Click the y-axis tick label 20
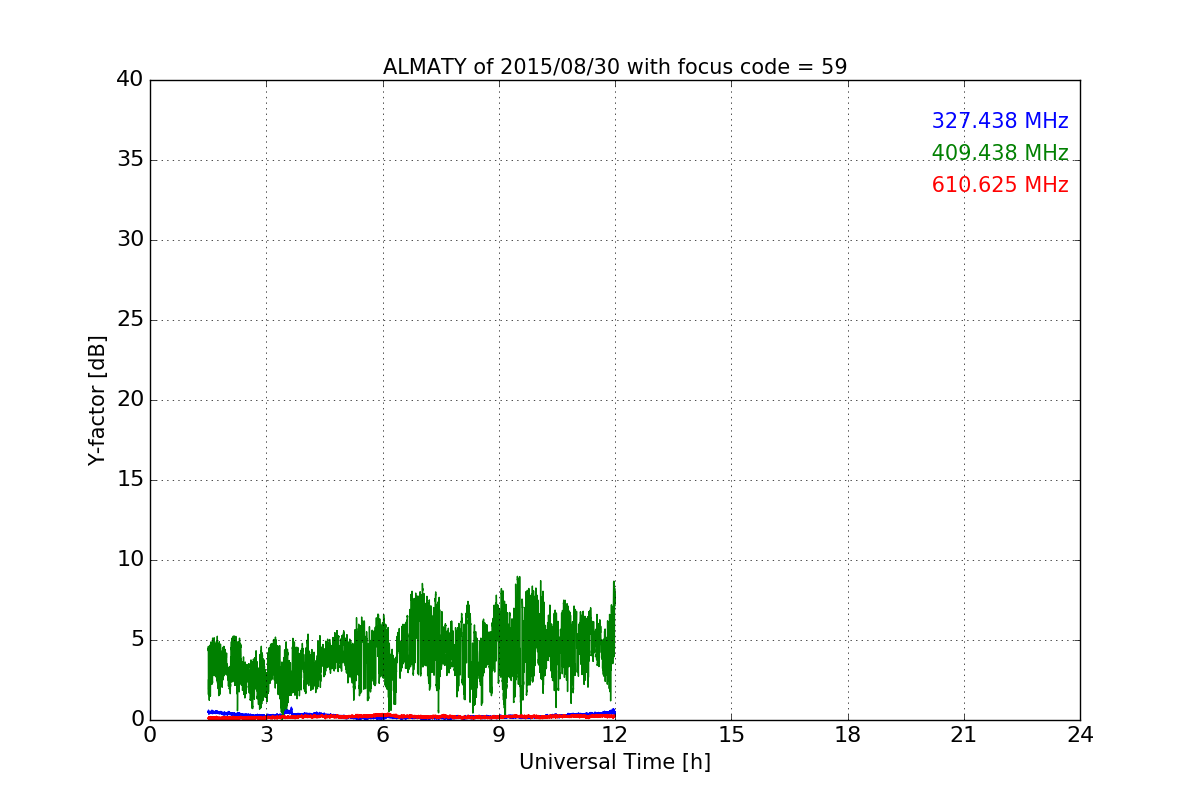The width and height of the screenshot is (1200, 800). [130, 400]
